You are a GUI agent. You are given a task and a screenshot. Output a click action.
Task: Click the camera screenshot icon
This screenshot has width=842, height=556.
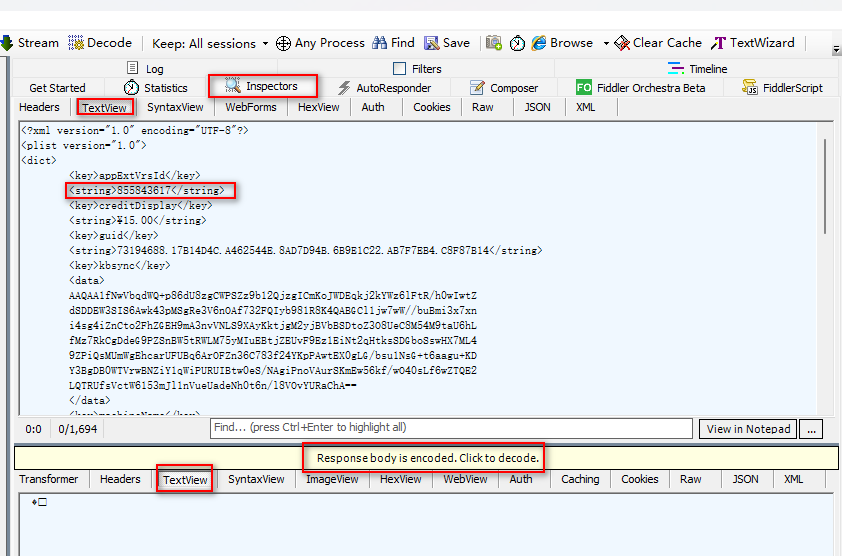pos(493,43)
